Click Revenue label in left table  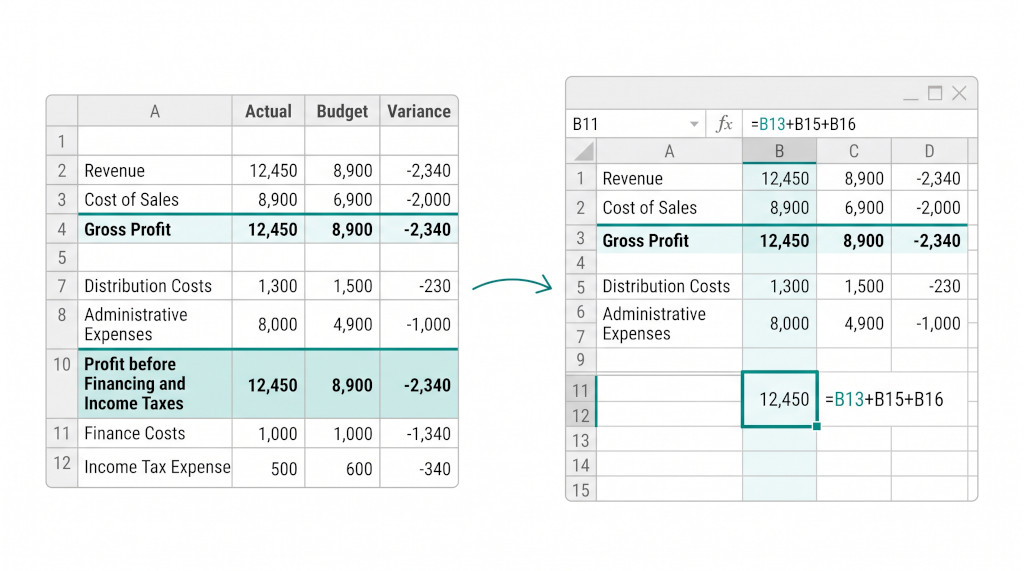tap(115, 171)
